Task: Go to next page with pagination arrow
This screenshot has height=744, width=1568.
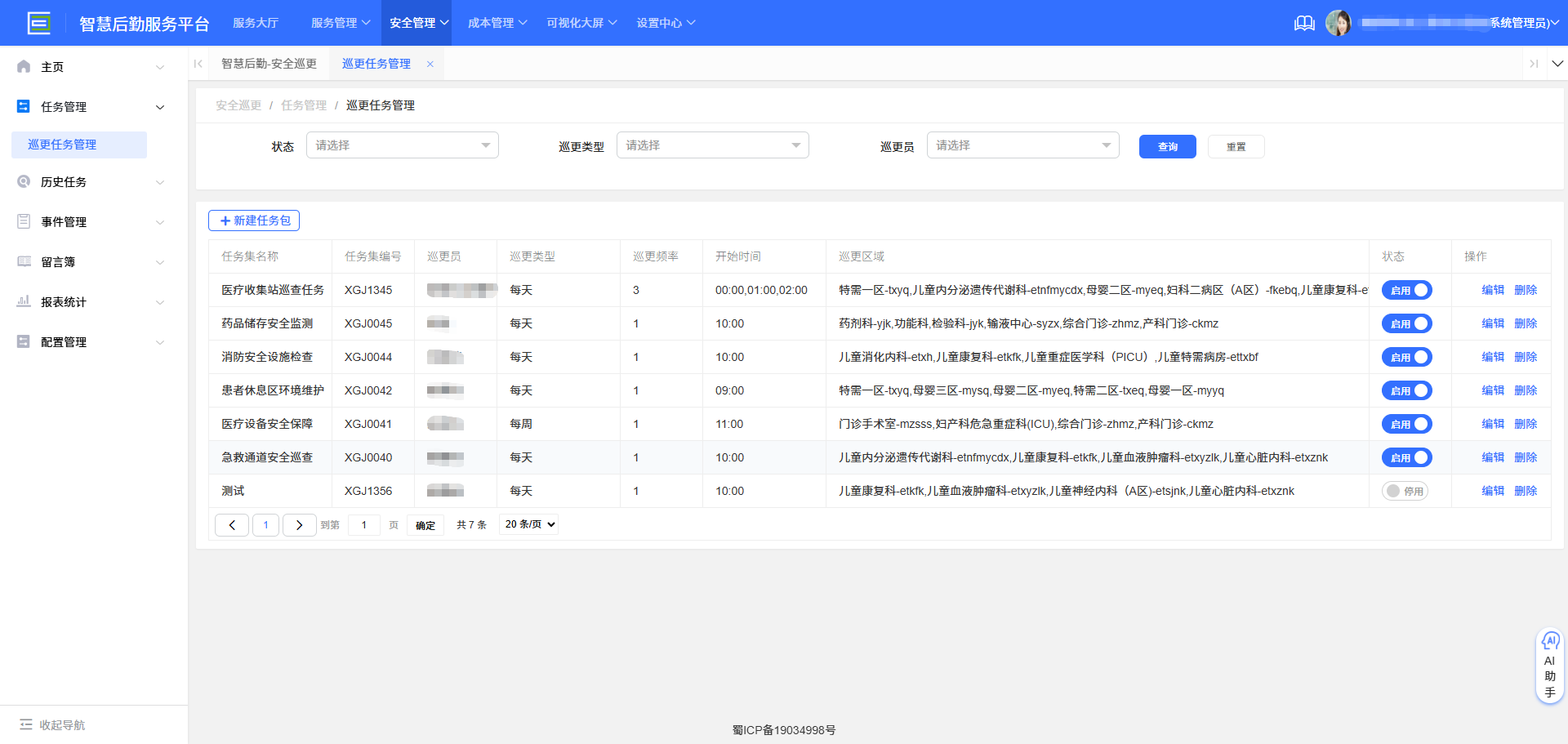Action: (299, 524)
